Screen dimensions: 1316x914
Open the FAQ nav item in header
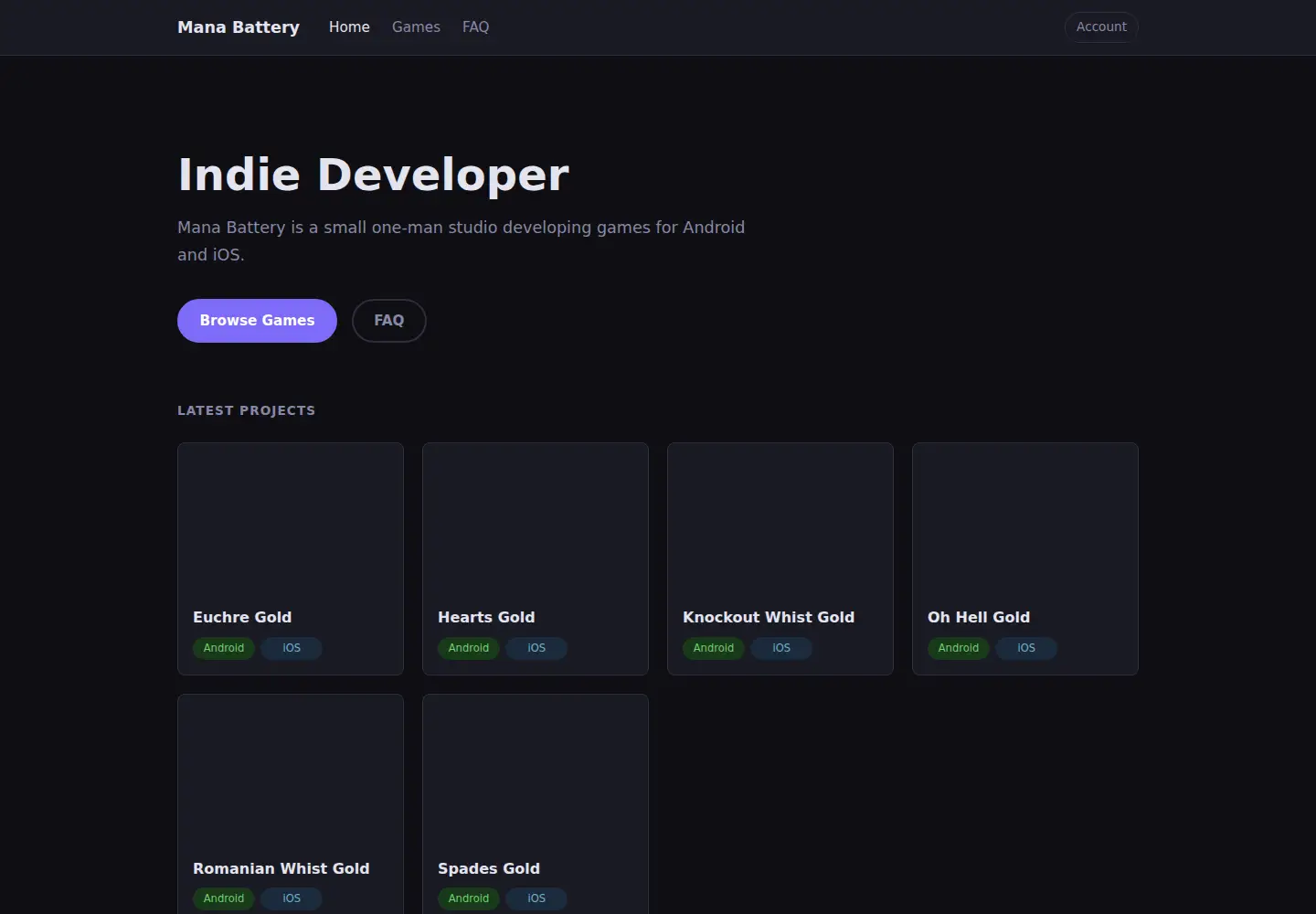click(475, 27)
